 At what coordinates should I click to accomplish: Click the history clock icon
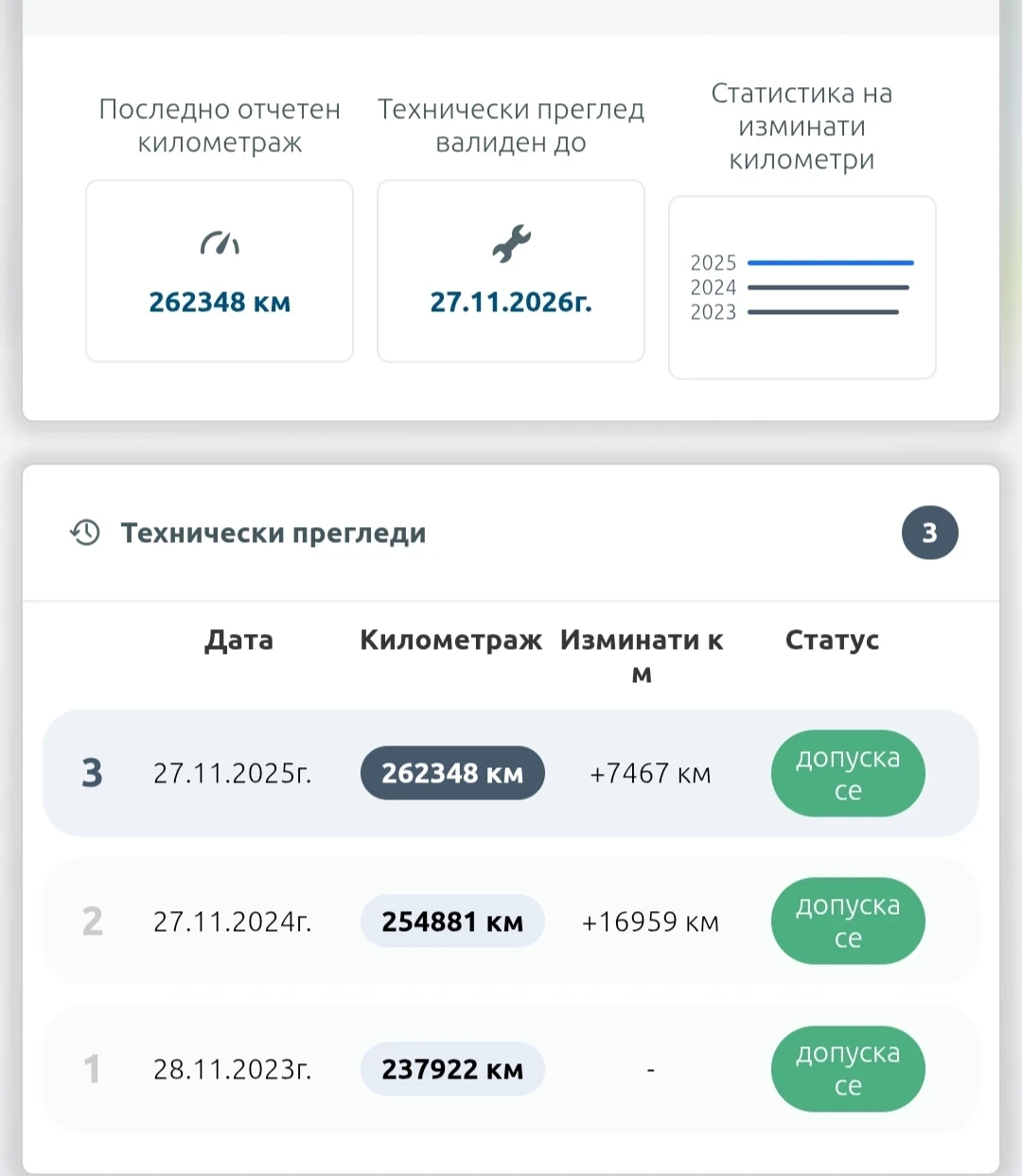tap(85, 533)
